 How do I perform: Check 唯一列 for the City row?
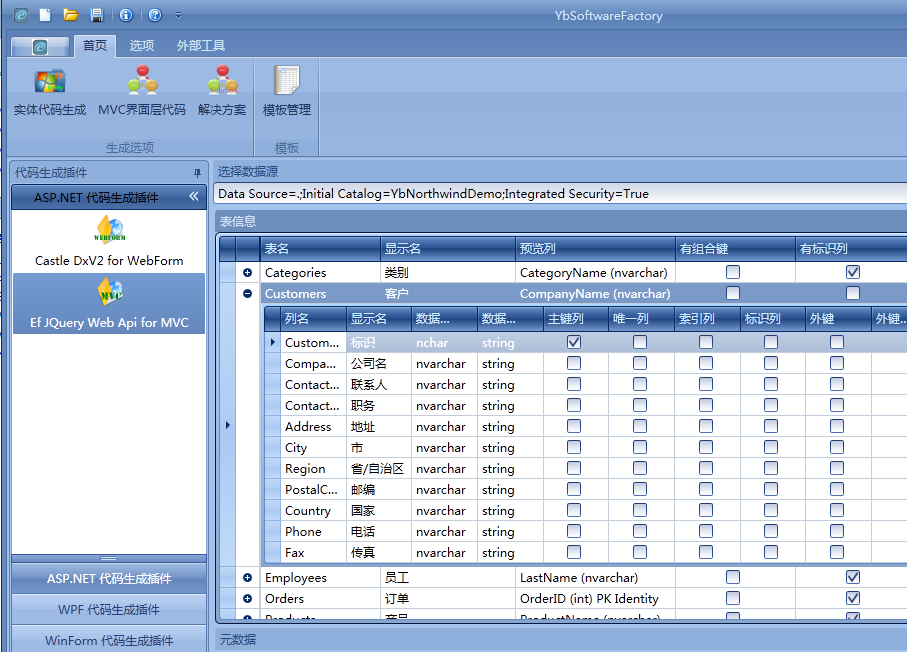[x=640, y=447]
